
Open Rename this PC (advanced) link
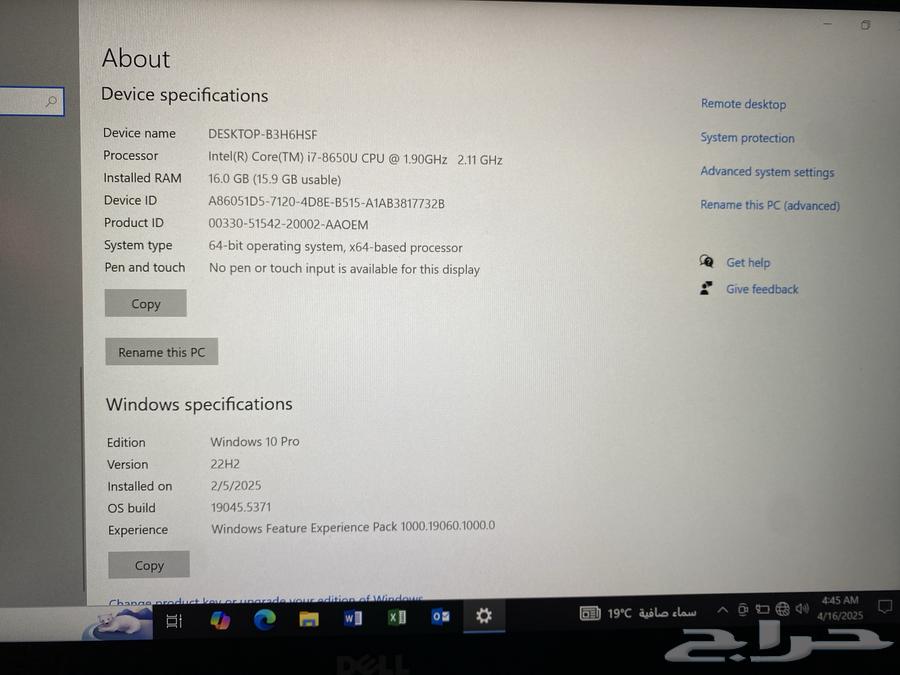770,205
